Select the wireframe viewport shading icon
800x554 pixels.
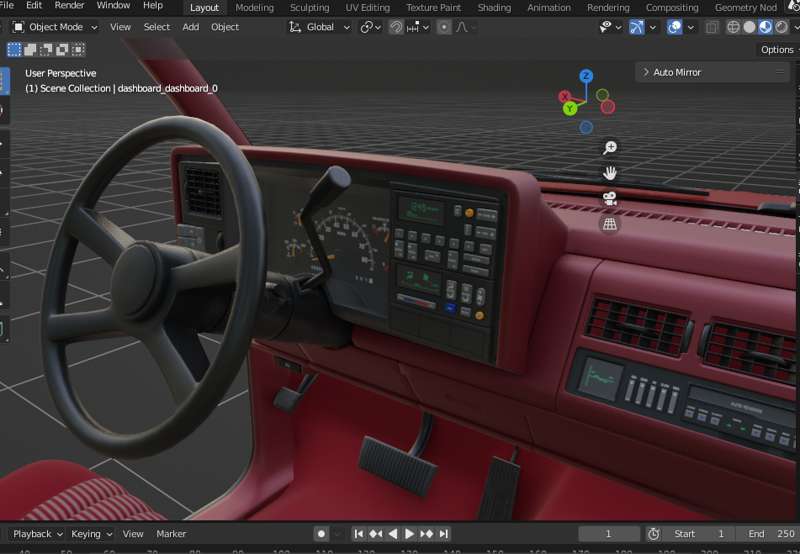pos(733,27)
